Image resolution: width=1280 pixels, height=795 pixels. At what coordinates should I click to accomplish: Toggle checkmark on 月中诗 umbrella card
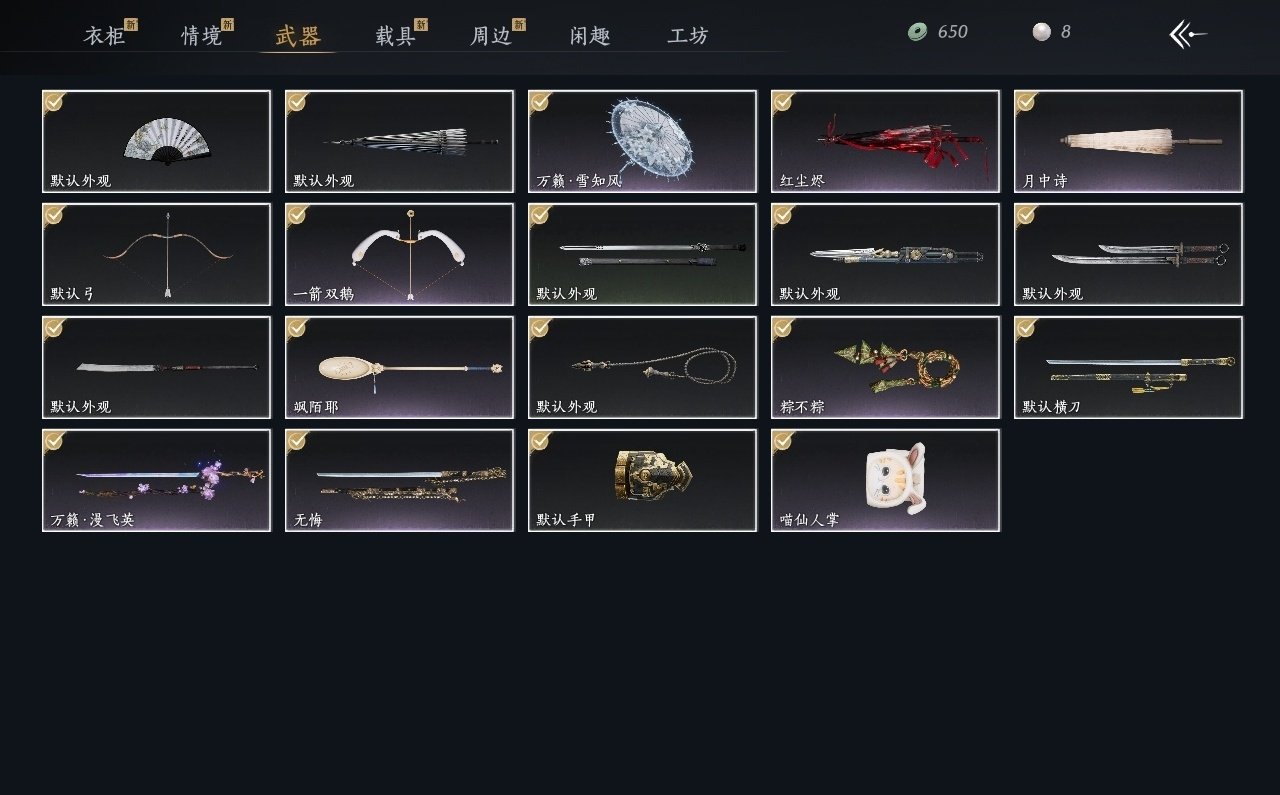[x=1027, y=102]
